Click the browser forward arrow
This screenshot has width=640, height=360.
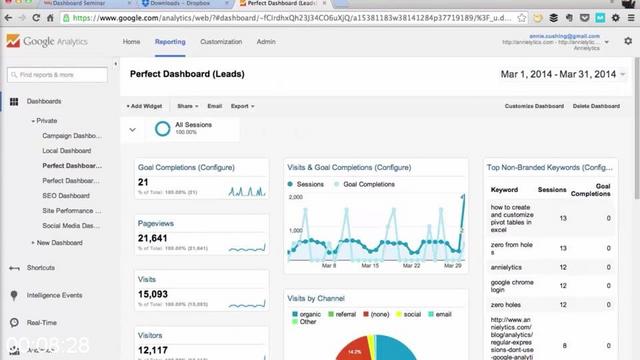pos(22,18)
